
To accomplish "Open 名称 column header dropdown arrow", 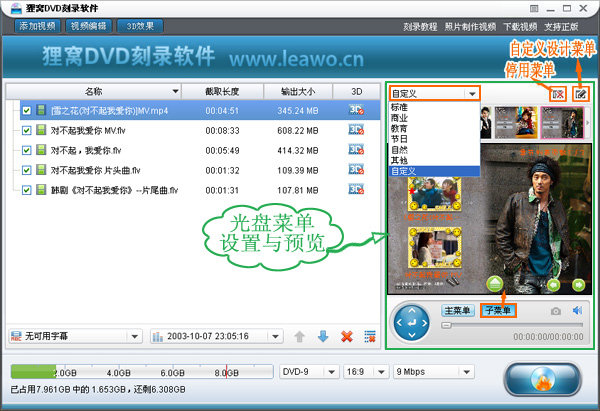I will pyautogui.click(x=175, y=91).
